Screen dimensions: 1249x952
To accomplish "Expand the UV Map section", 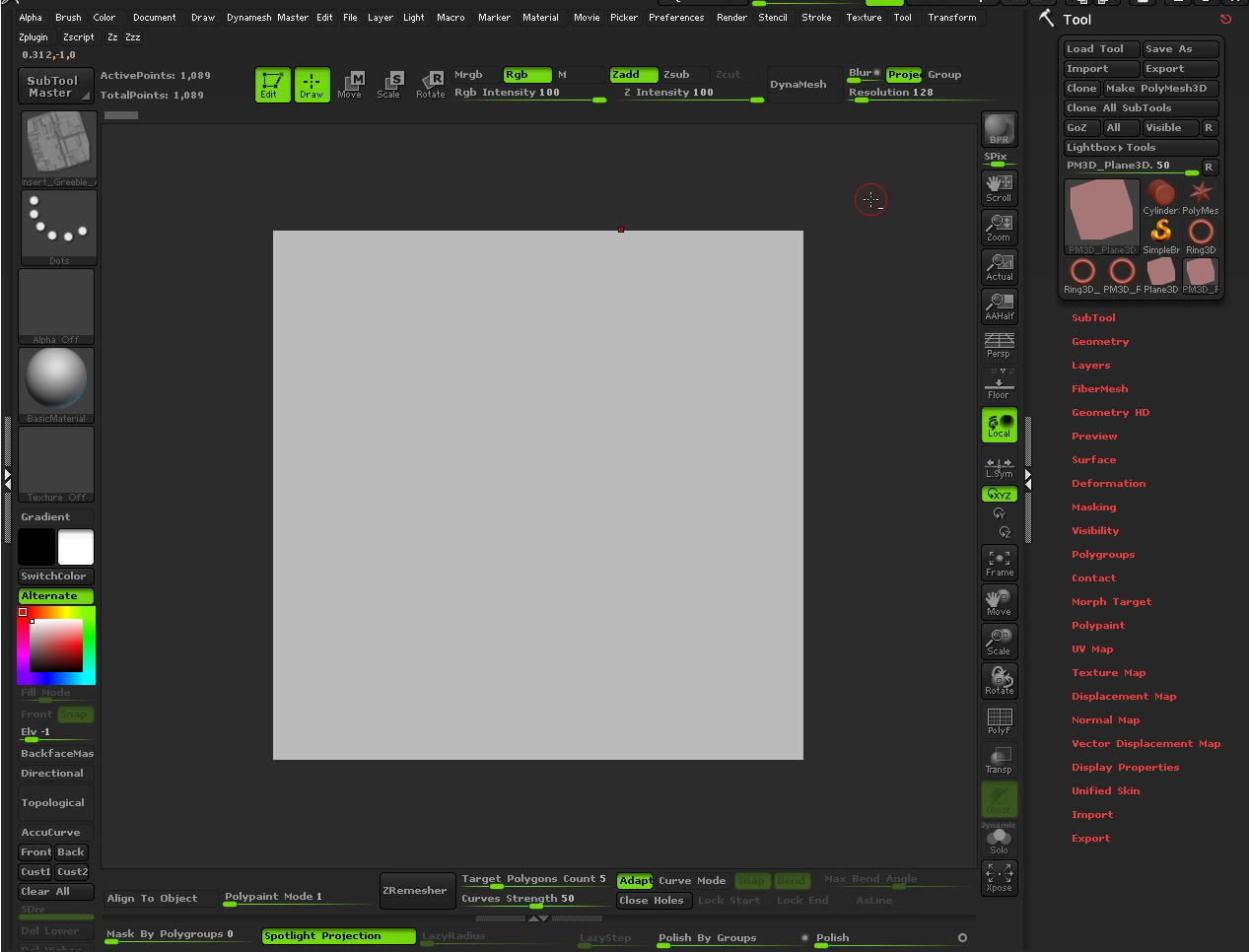I will coord(1091,648).
